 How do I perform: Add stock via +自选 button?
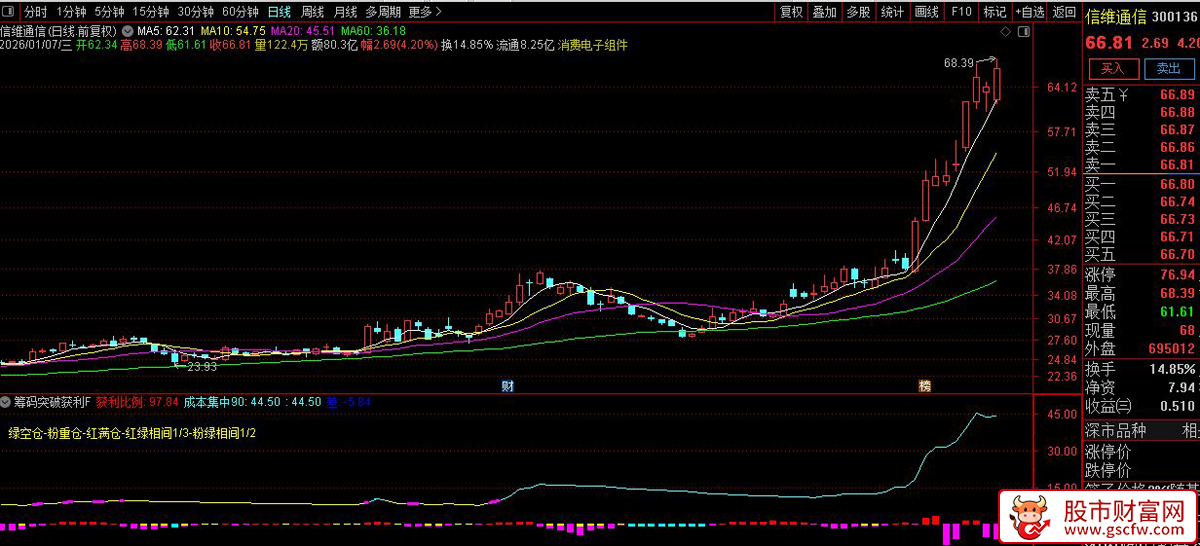[1029, 12]
